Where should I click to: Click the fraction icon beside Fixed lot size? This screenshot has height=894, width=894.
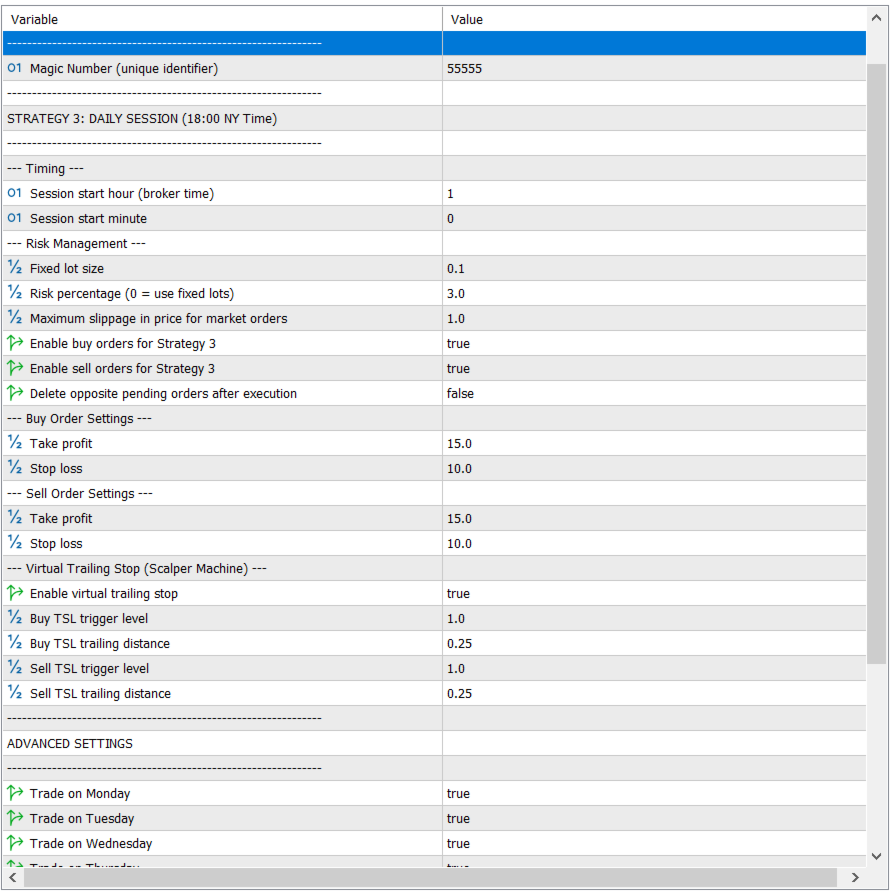click(15, 268)
